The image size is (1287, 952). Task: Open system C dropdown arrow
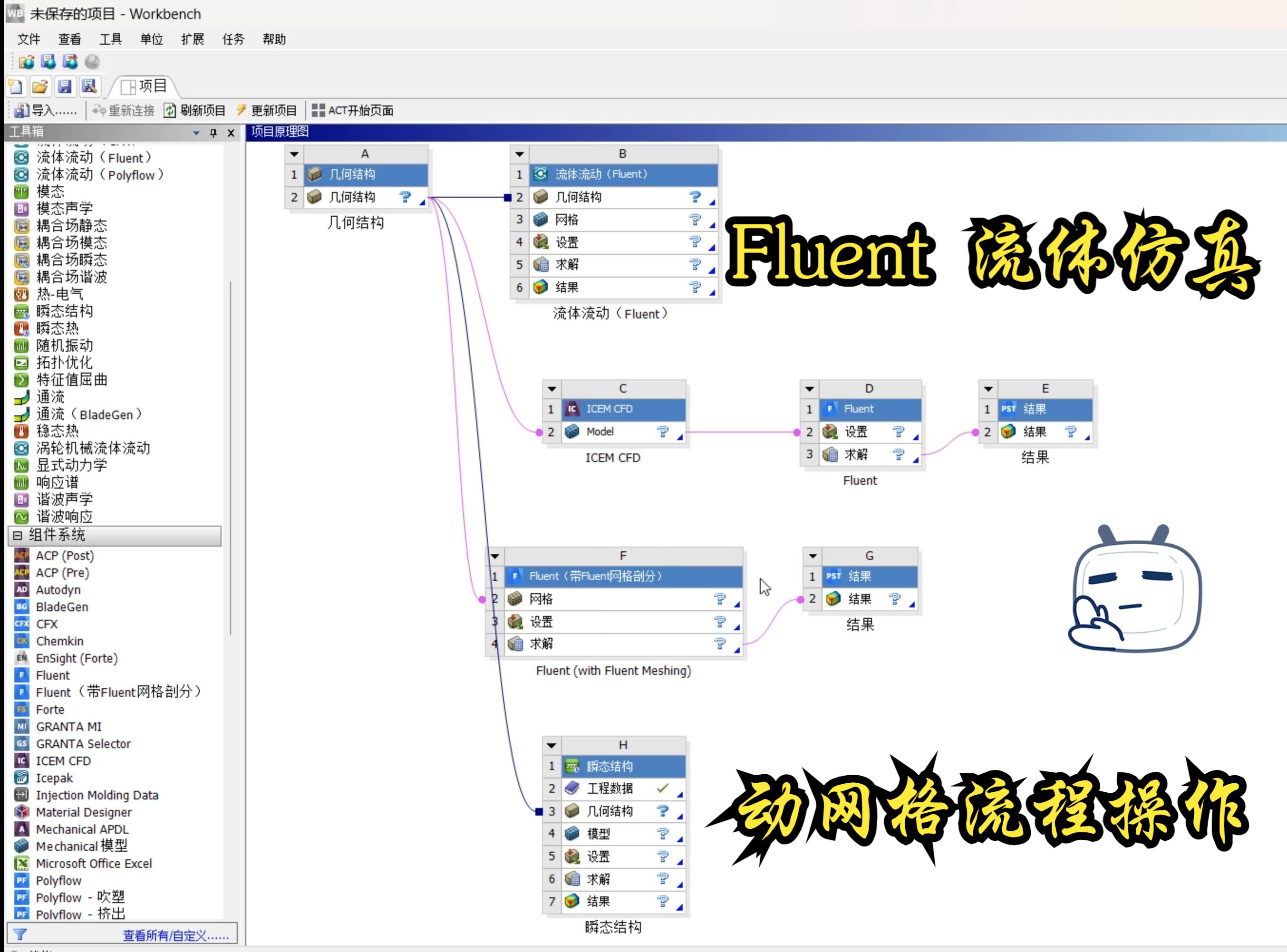552,389
